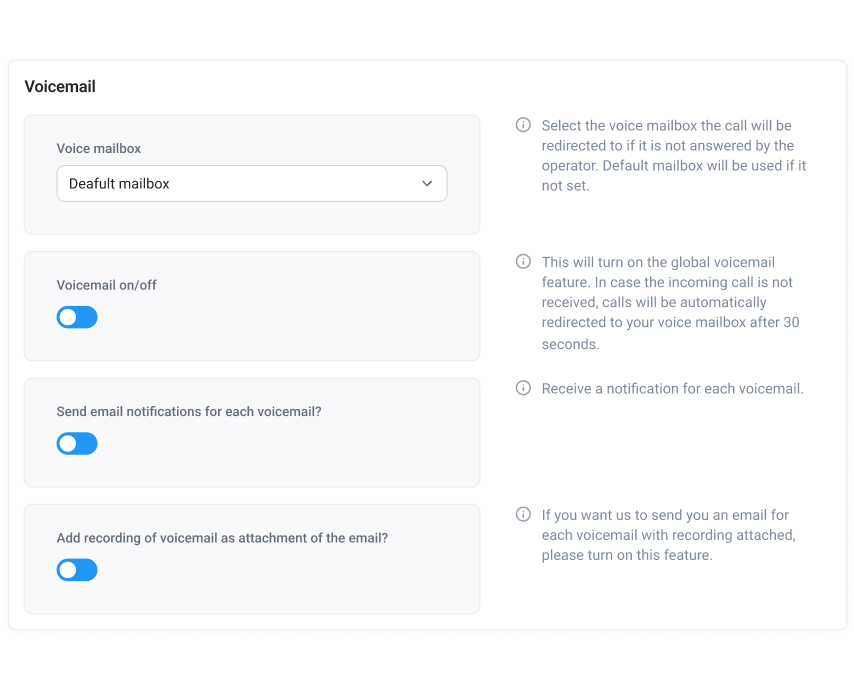Open the Voice mailbox dropdown arrow

coord(427,184)
